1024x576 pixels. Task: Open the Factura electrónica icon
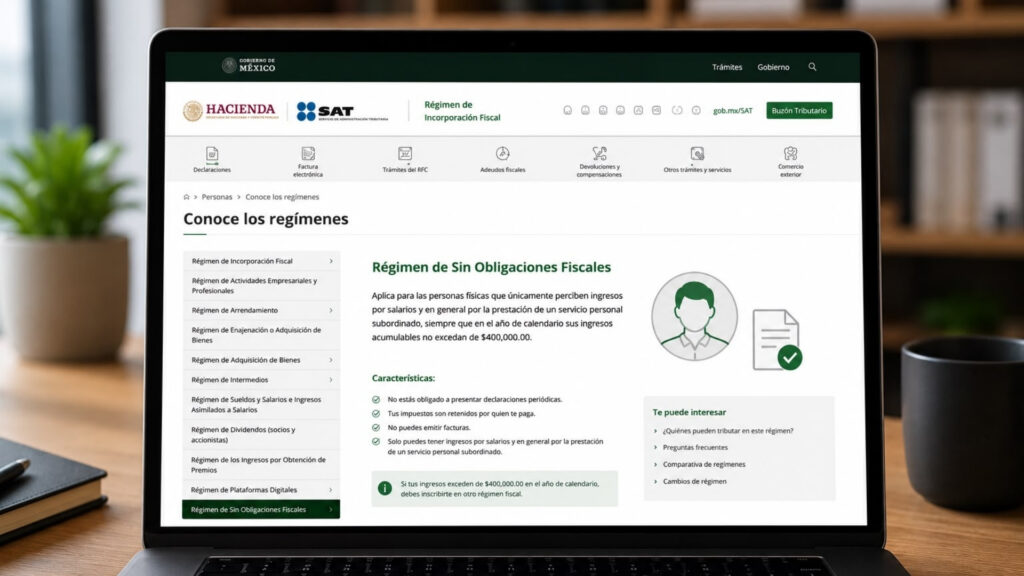[x=308, y=153]
